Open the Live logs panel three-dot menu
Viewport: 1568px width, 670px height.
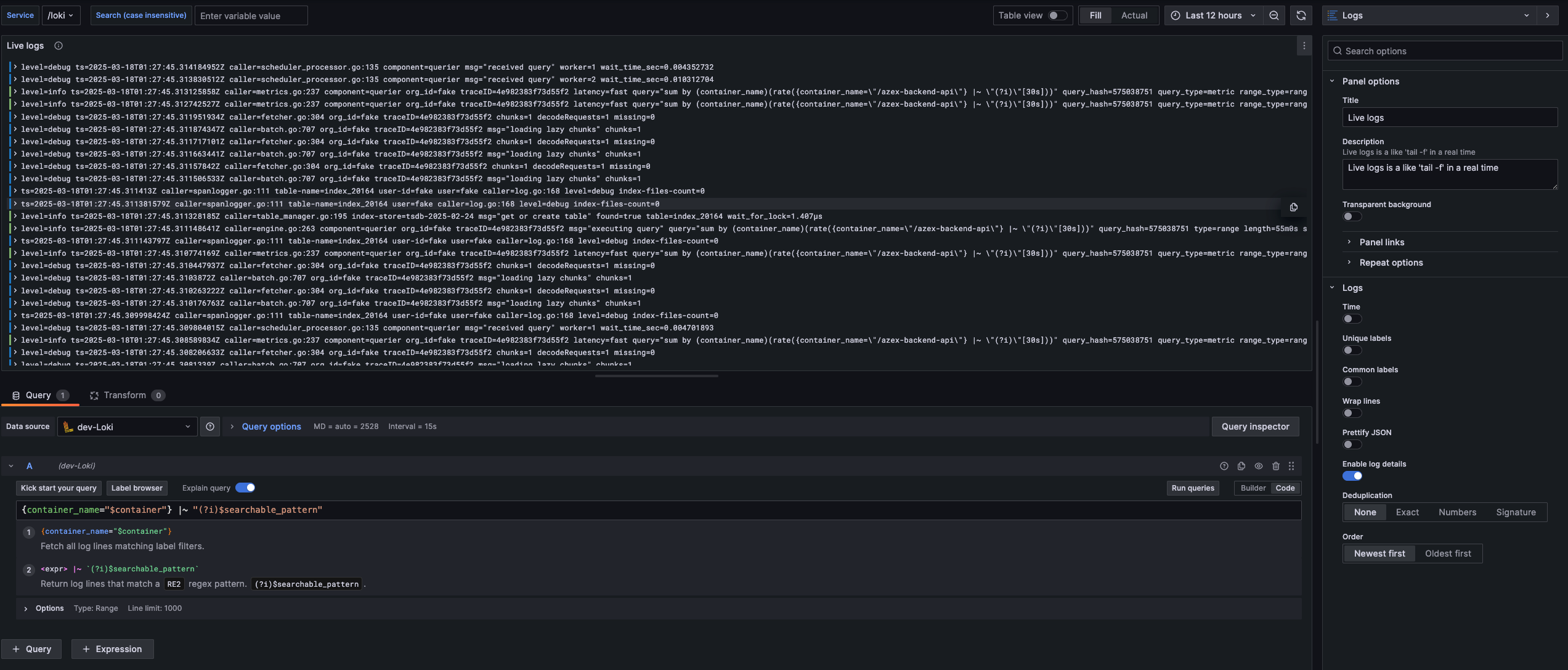pyautogui.click(x=1304, y=46)
